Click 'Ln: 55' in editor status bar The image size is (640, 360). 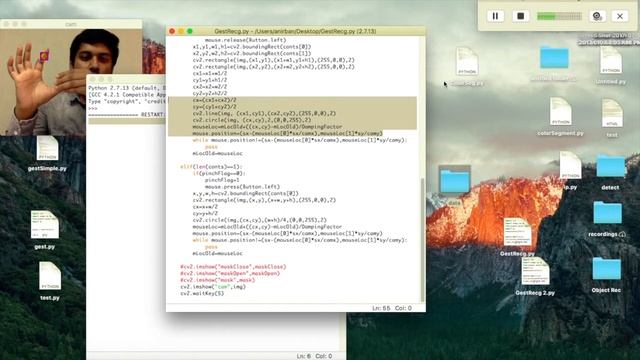coord(381,308)
